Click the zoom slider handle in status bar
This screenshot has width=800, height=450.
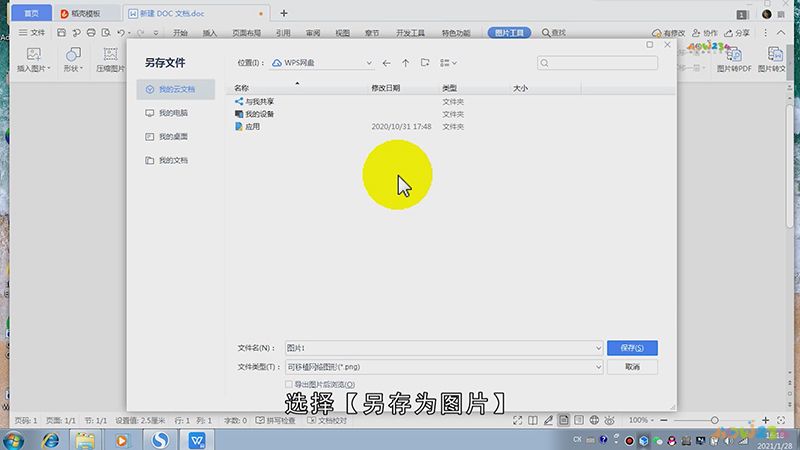click(714, 420)
